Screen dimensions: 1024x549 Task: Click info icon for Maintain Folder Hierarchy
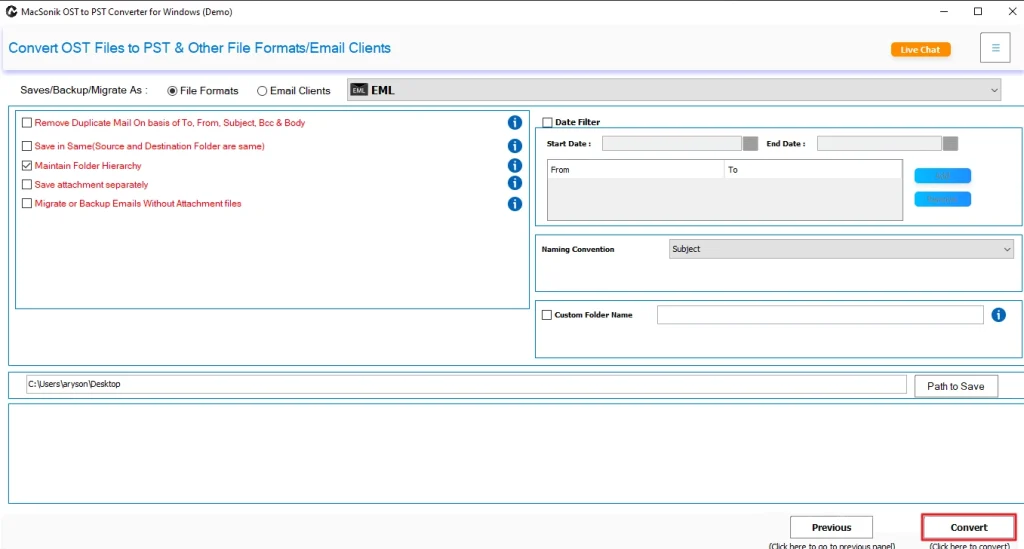pos(515,166)
